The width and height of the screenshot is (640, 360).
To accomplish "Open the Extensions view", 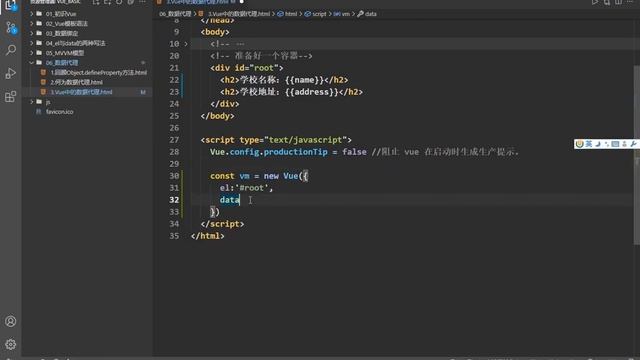I will tap(11, 96).
